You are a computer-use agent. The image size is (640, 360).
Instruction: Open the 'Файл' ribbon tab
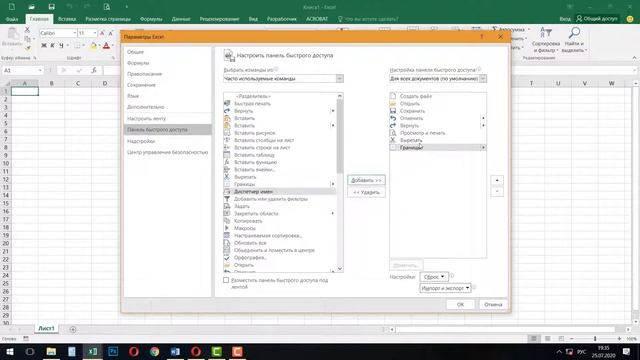(12, 19)
